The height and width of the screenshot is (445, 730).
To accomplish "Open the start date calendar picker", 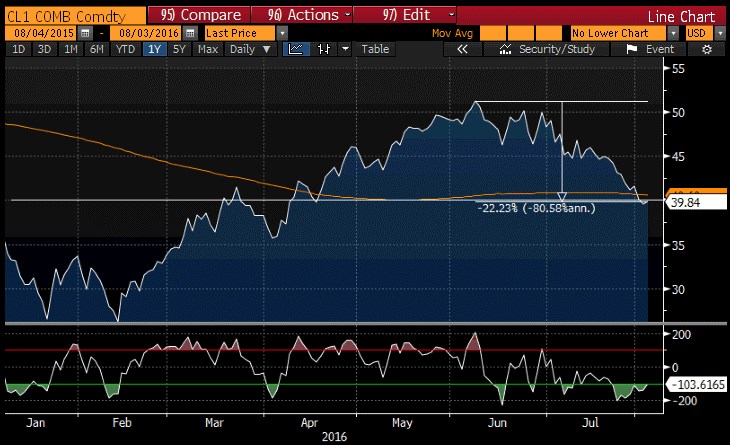I will 85,33.
